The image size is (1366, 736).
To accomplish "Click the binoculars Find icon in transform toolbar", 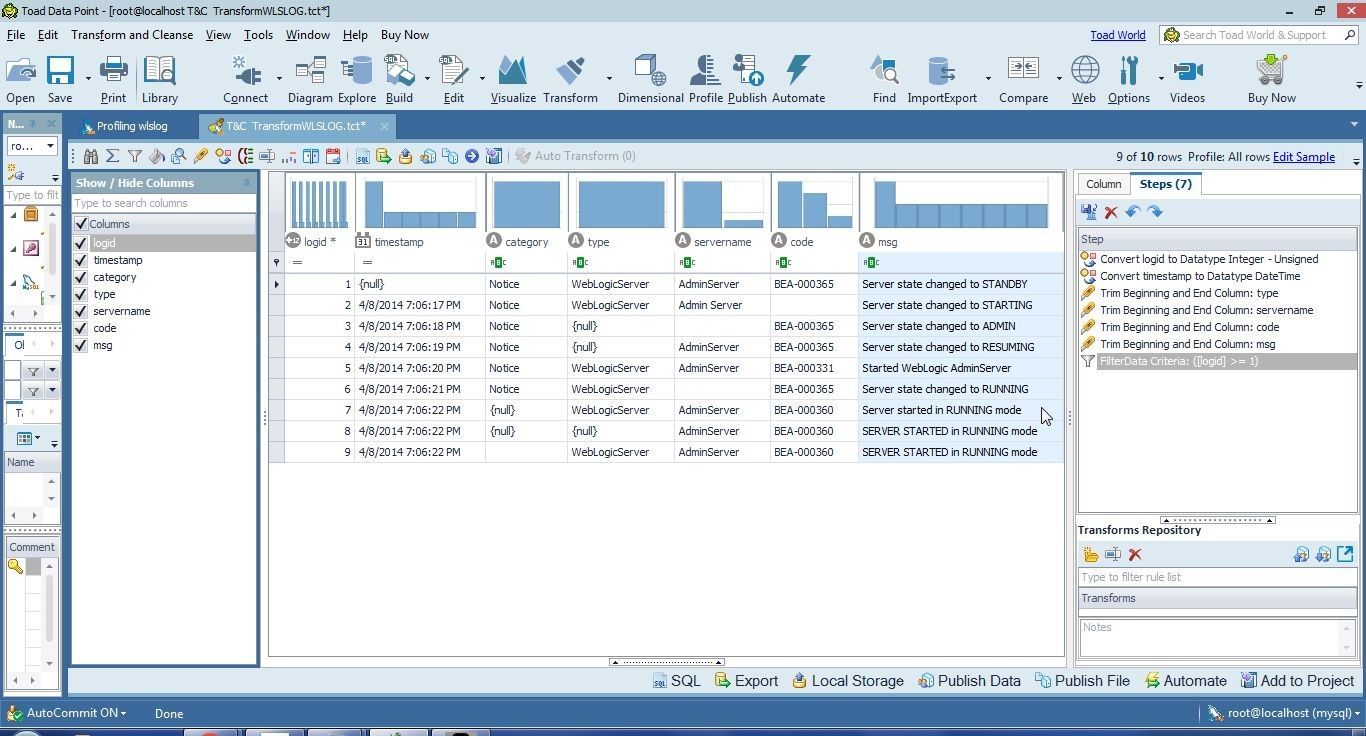I will [x=91, y=156].
